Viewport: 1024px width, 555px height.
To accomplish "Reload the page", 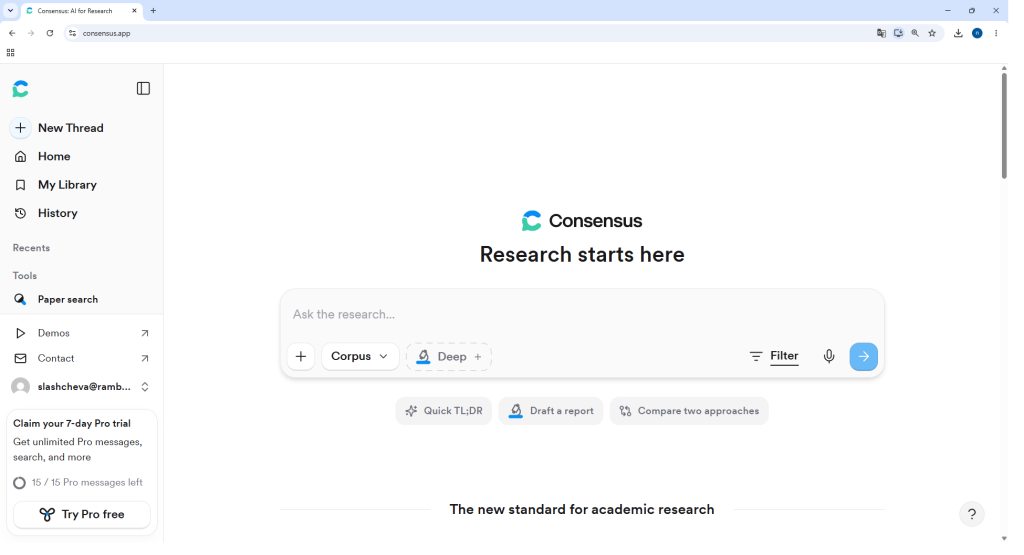I will tap(50, 33).
